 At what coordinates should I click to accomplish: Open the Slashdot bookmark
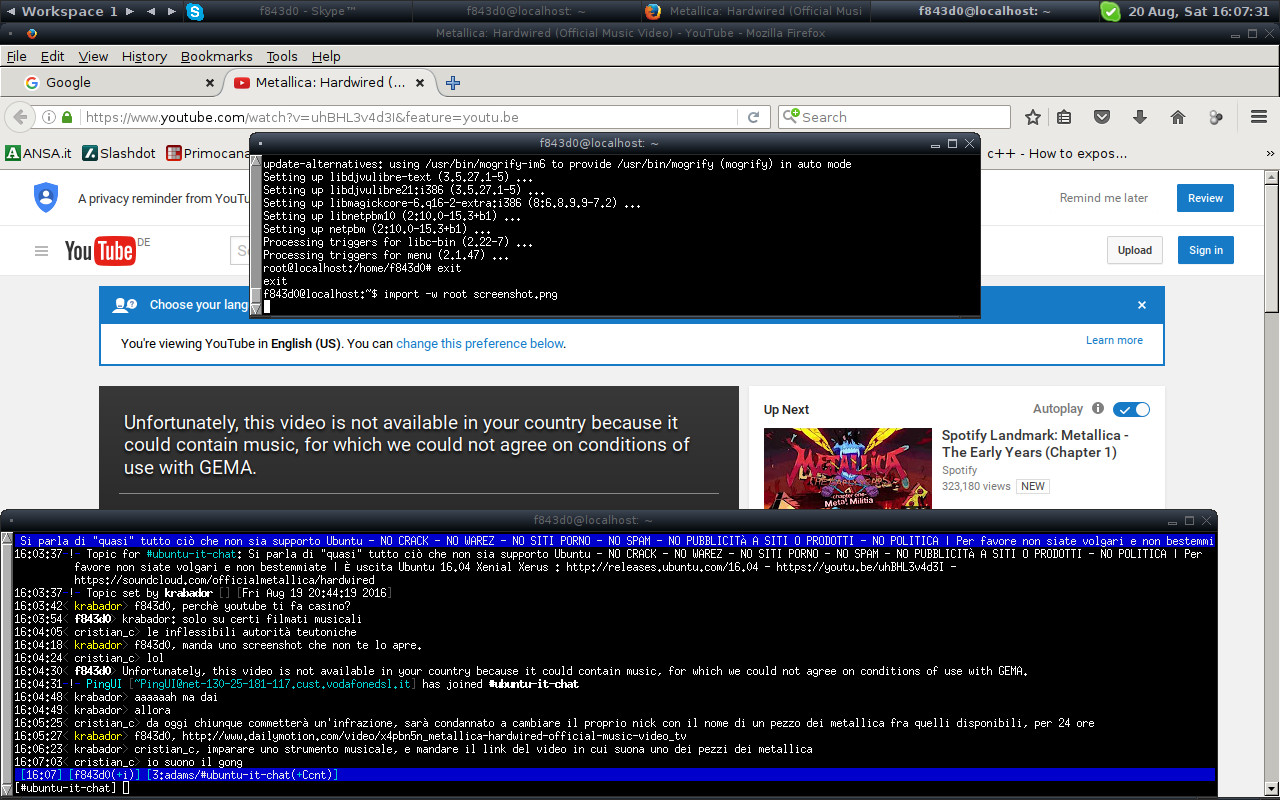(x=120, y=153)
